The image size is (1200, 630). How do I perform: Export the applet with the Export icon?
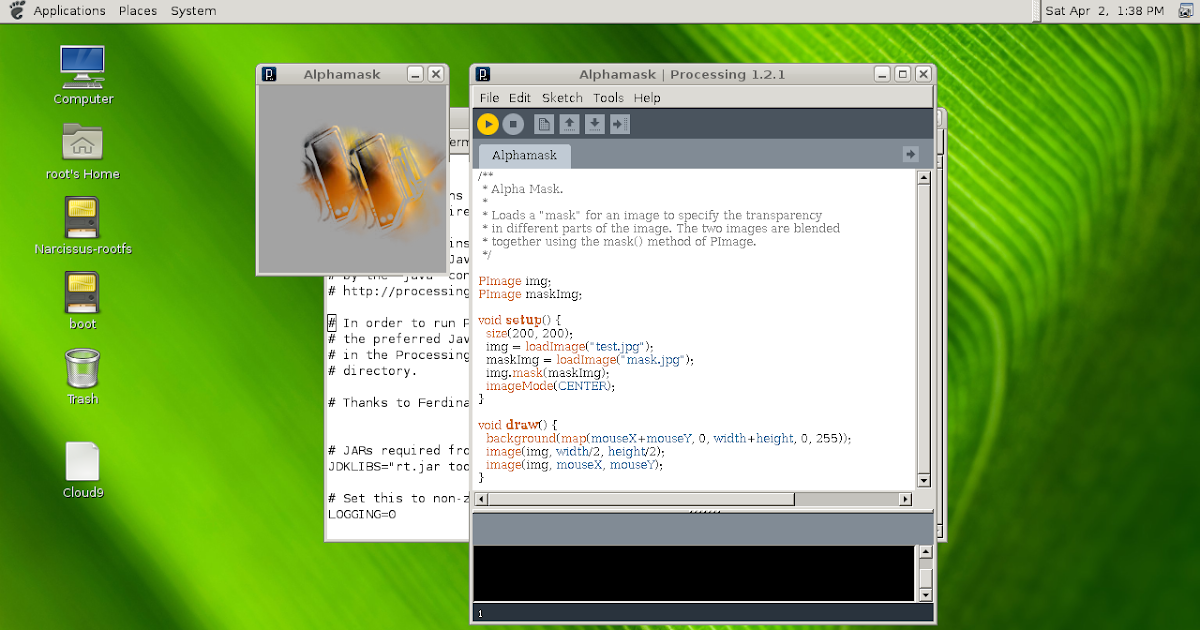620,124
